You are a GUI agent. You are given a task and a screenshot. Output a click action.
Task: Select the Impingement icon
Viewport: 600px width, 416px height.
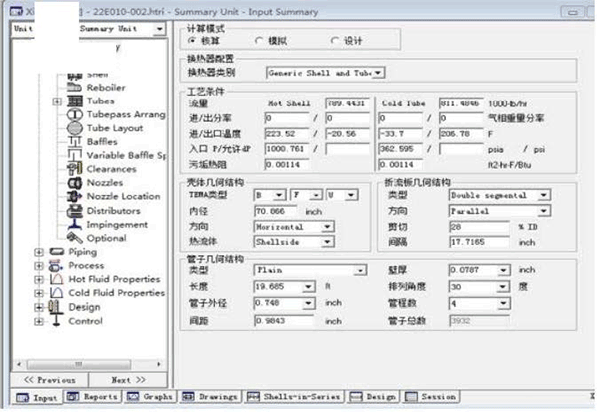74,225
